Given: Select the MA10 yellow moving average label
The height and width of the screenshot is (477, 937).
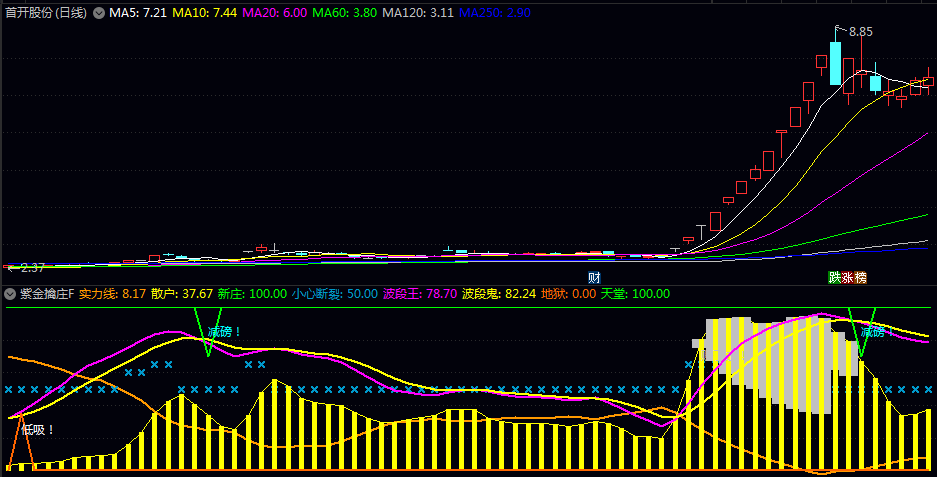Looking at the screenshot, I should (x=203, y=14).
